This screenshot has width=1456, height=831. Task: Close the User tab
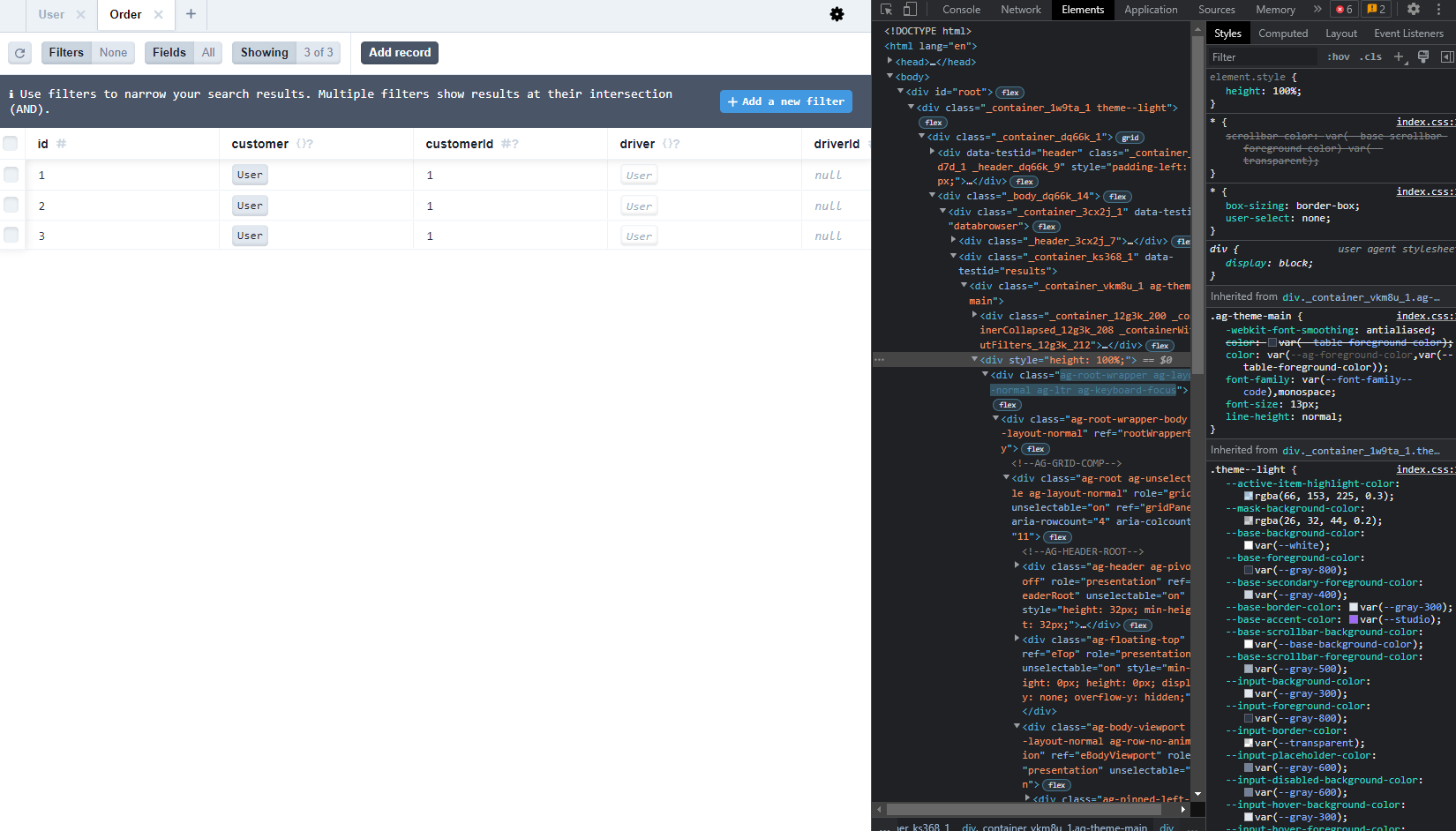80,14
